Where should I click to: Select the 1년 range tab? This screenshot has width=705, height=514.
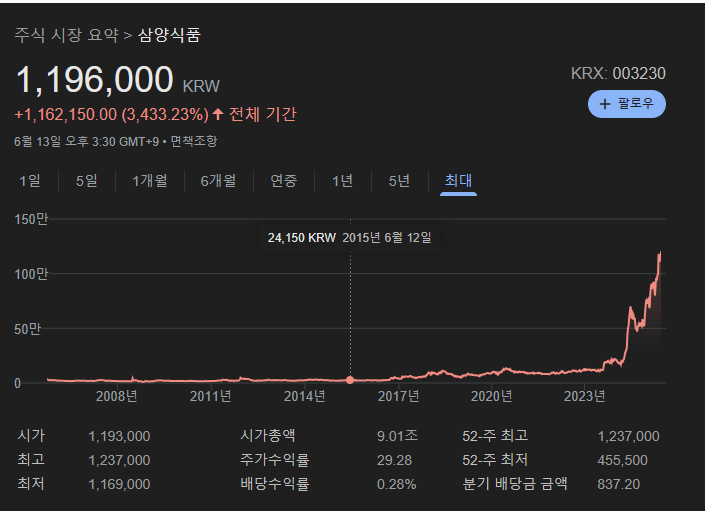coord(343,181)
